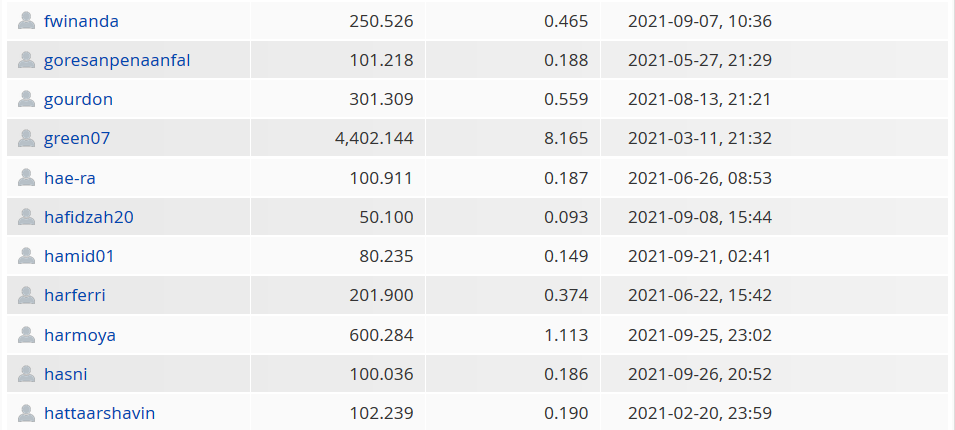
Task: Visit the gourdon profile link
Action: 78,99
